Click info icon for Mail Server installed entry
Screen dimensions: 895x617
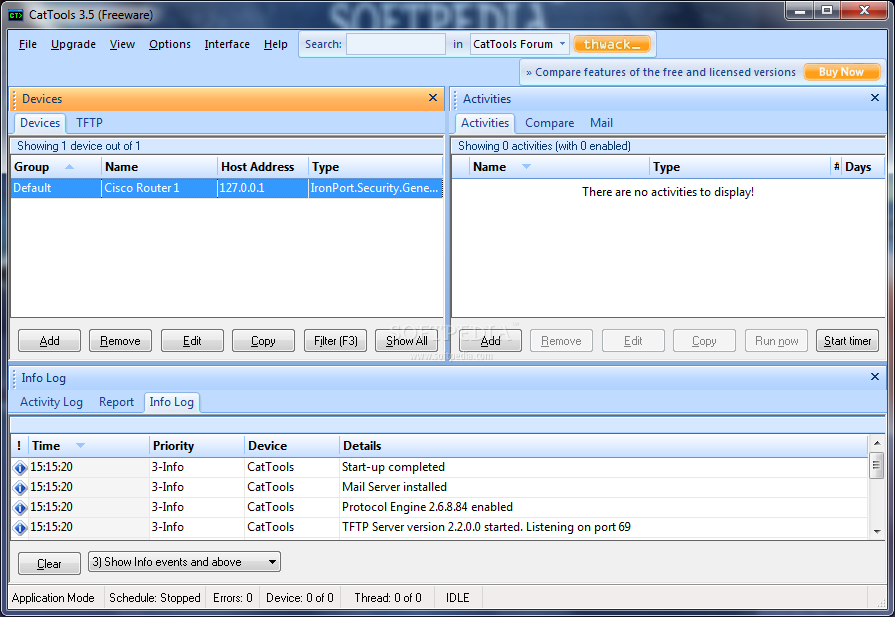pyautogui.click(x=20, y=487)
